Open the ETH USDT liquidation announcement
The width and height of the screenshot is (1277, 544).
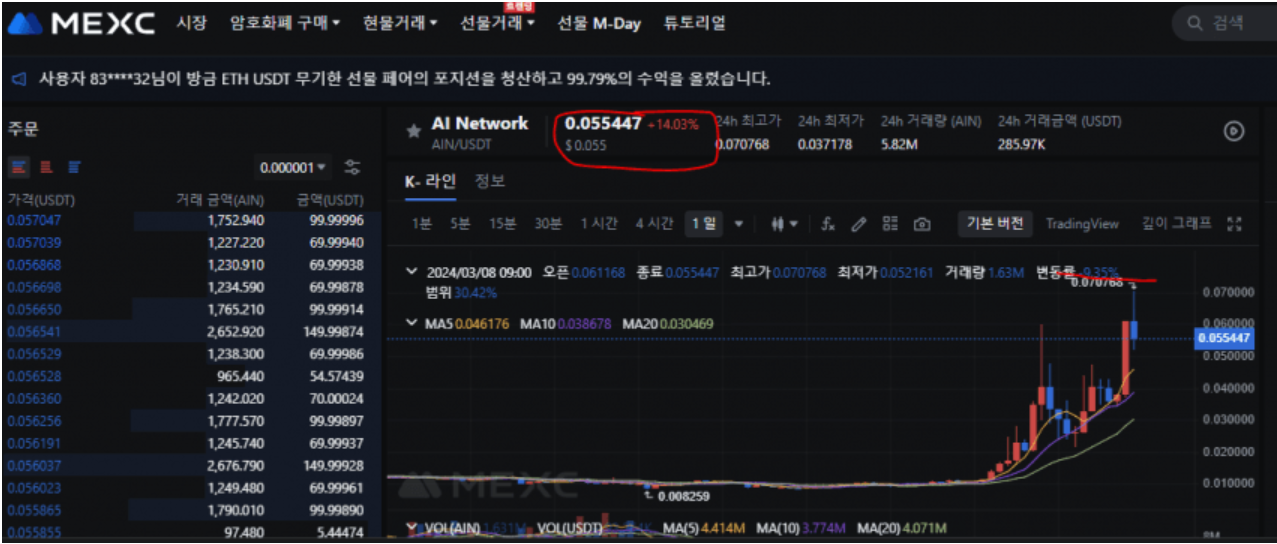404,78
